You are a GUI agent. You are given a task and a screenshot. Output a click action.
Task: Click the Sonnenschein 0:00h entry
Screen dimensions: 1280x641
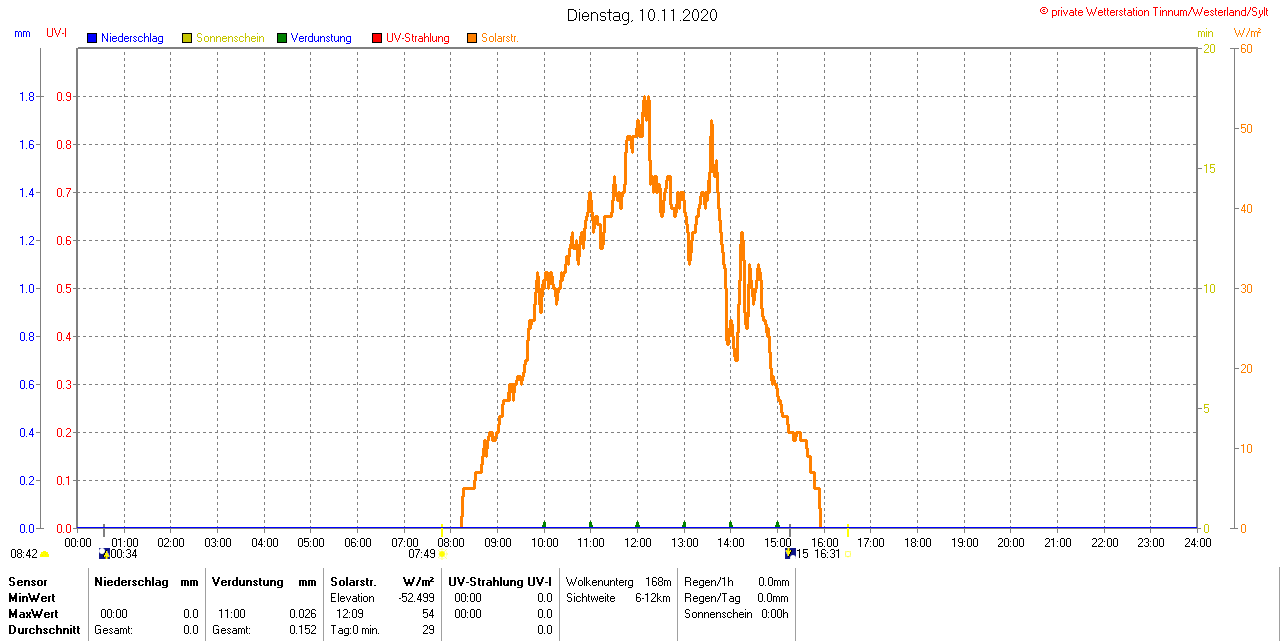tap(736, 614)
